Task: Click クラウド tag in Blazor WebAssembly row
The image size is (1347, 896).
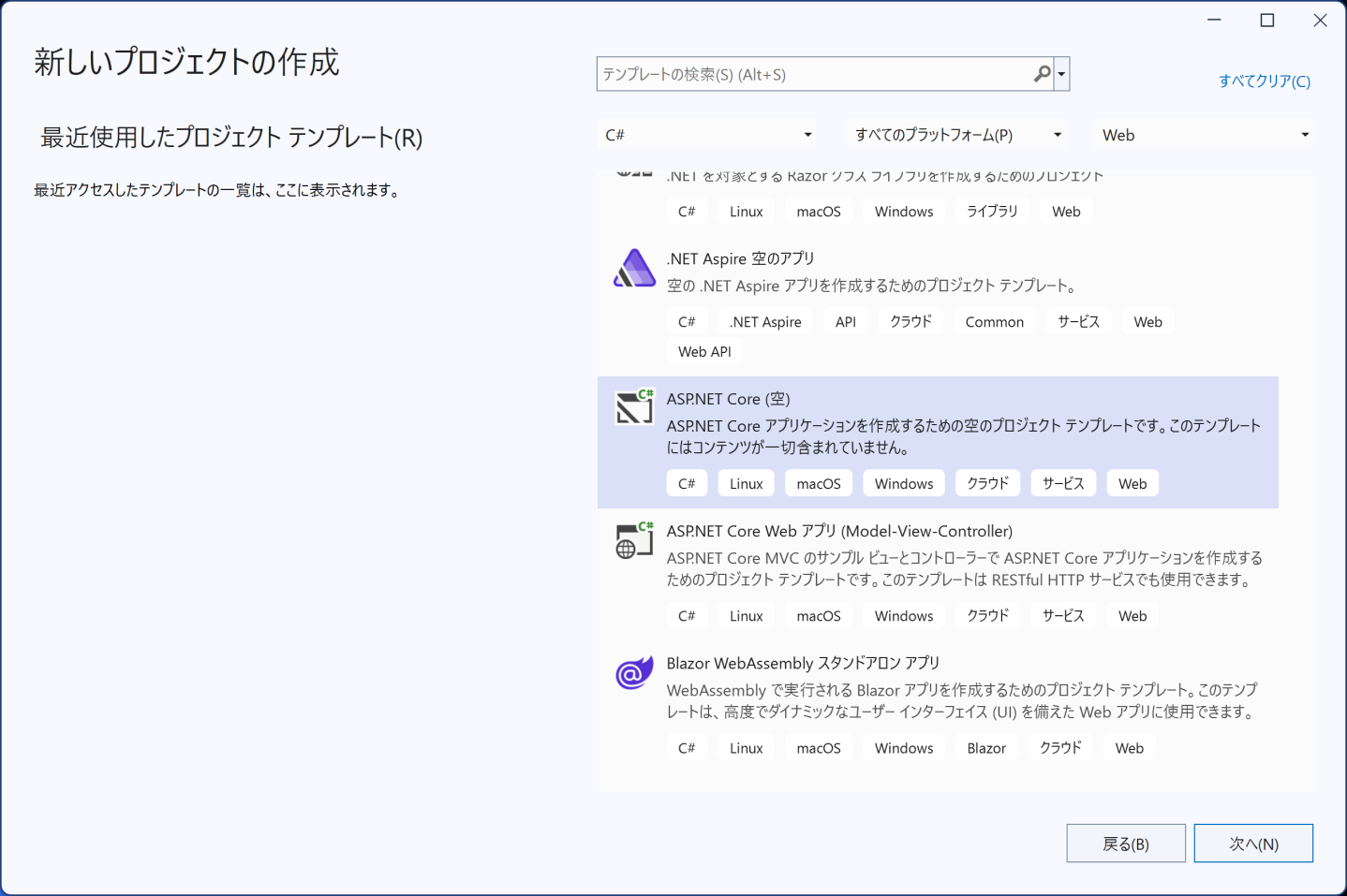Action: pyautogui.click(x=1060, y=748)
